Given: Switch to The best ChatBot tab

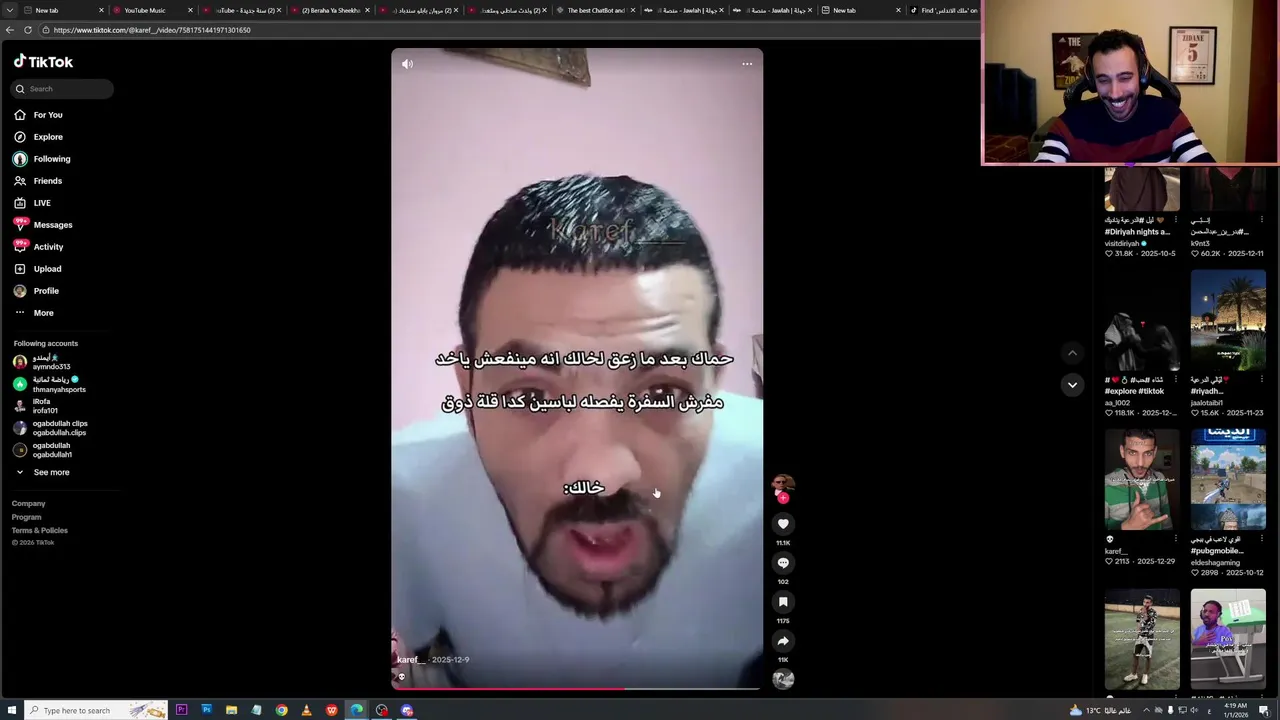Looking at the screenshot, I should (596, 10).
